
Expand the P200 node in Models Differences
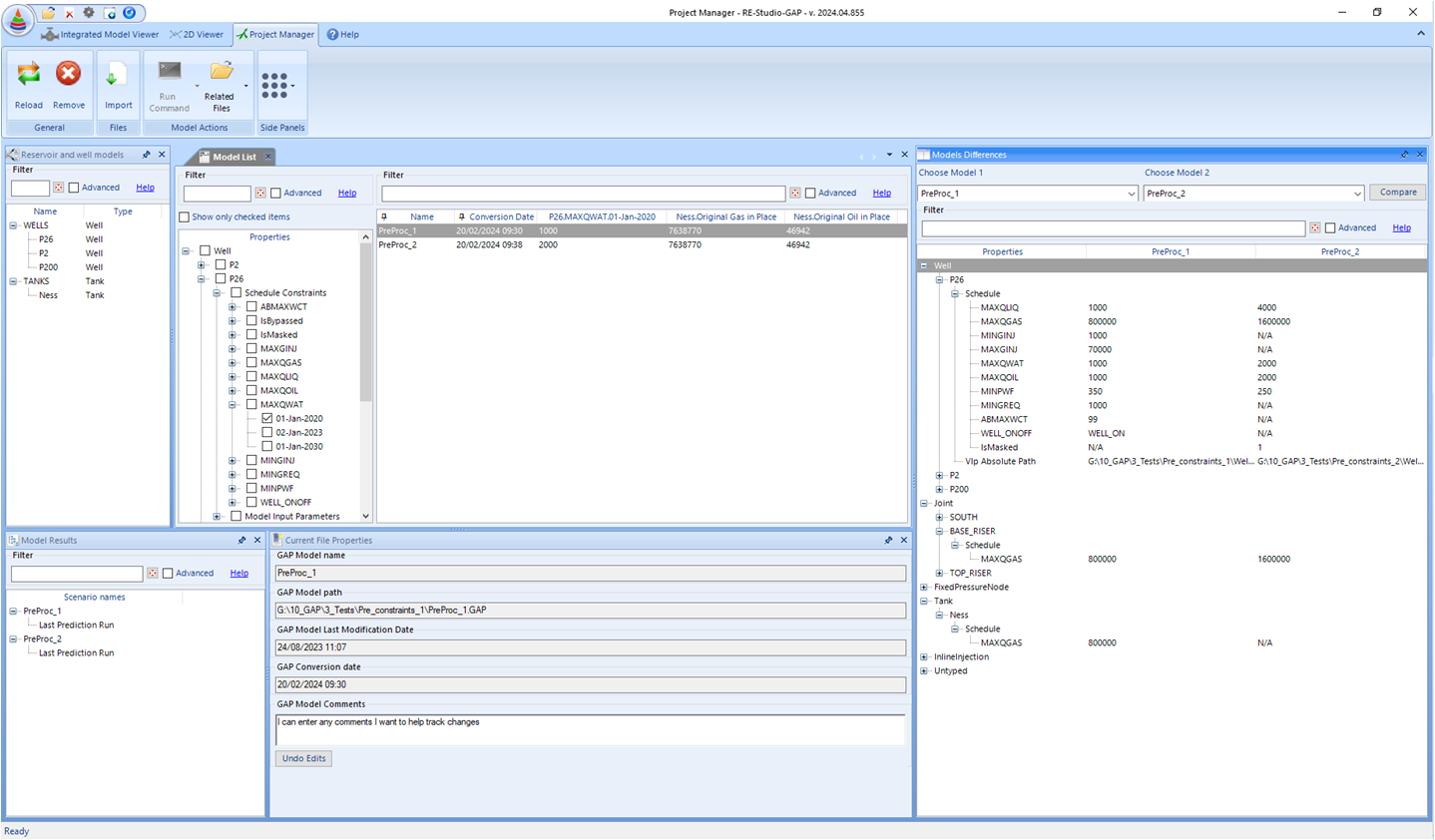[940, 490]
